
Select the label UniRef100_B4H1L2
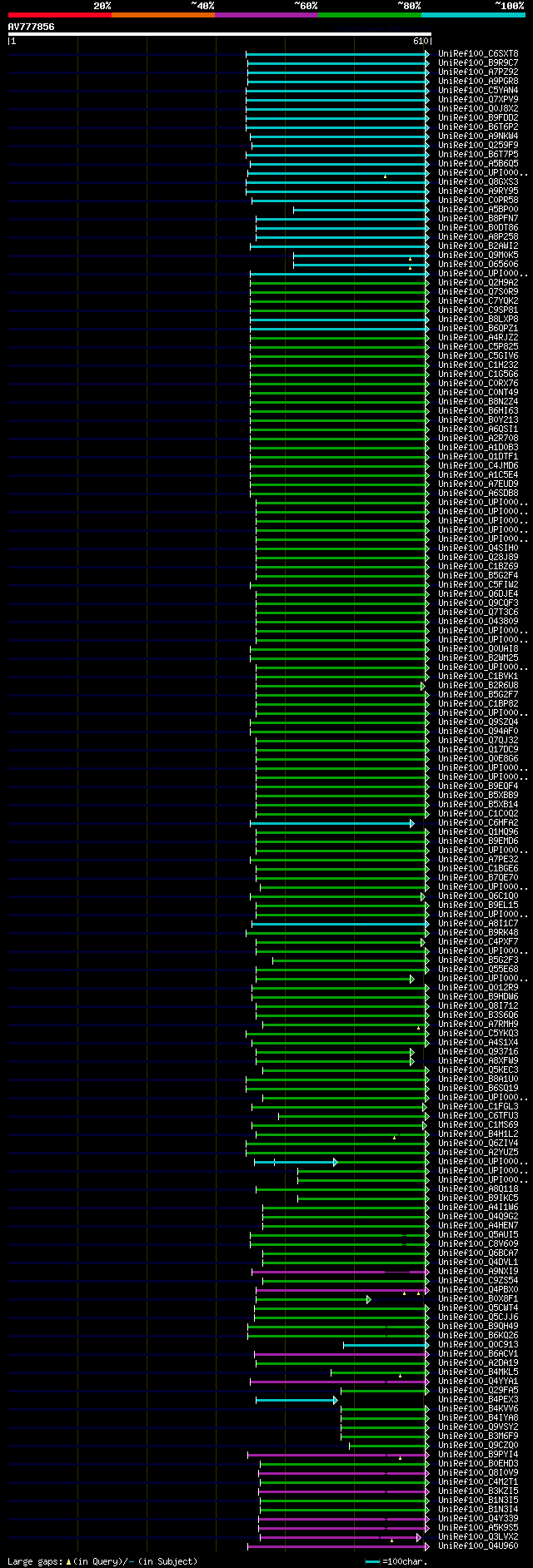tap(478, 1134)
